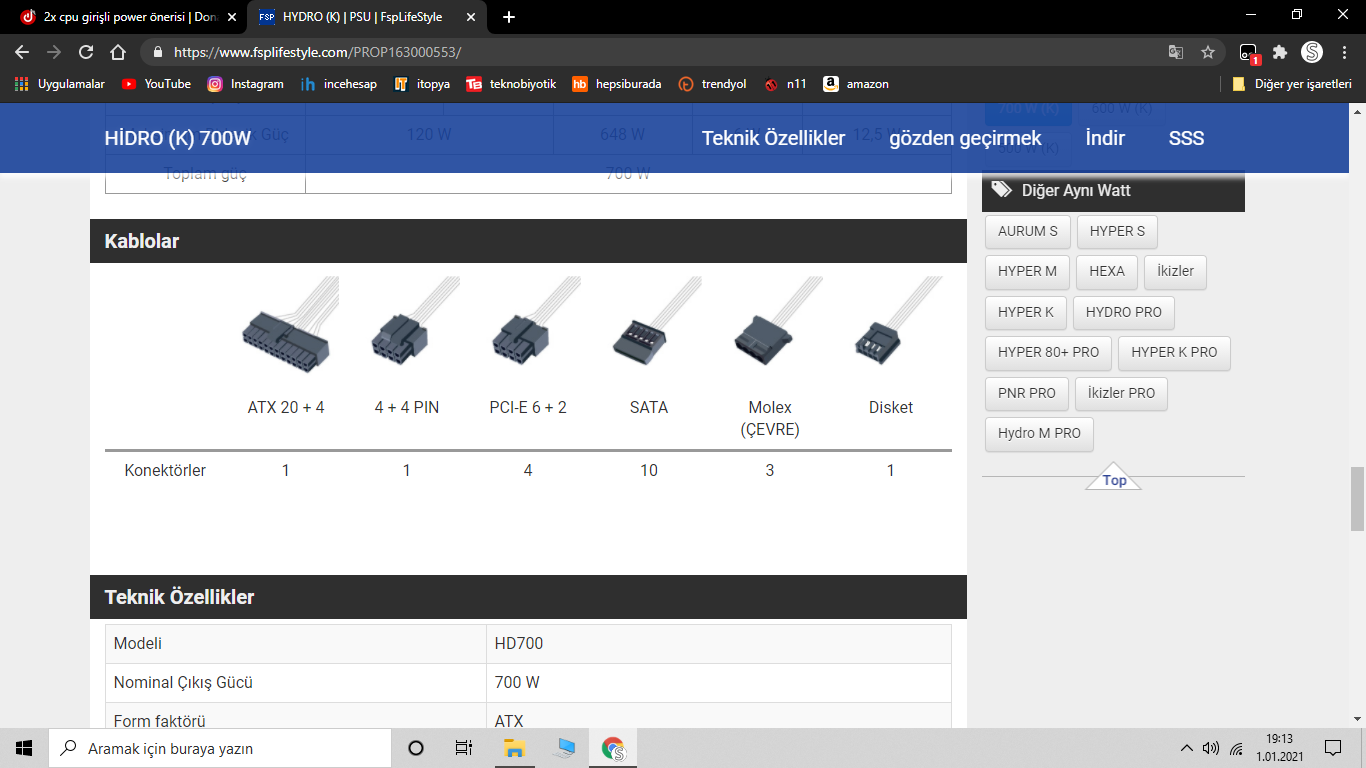The image size is (1366, 768).
Task: Select the PNR PRO model button
Action: click(x=1027, y=393)
